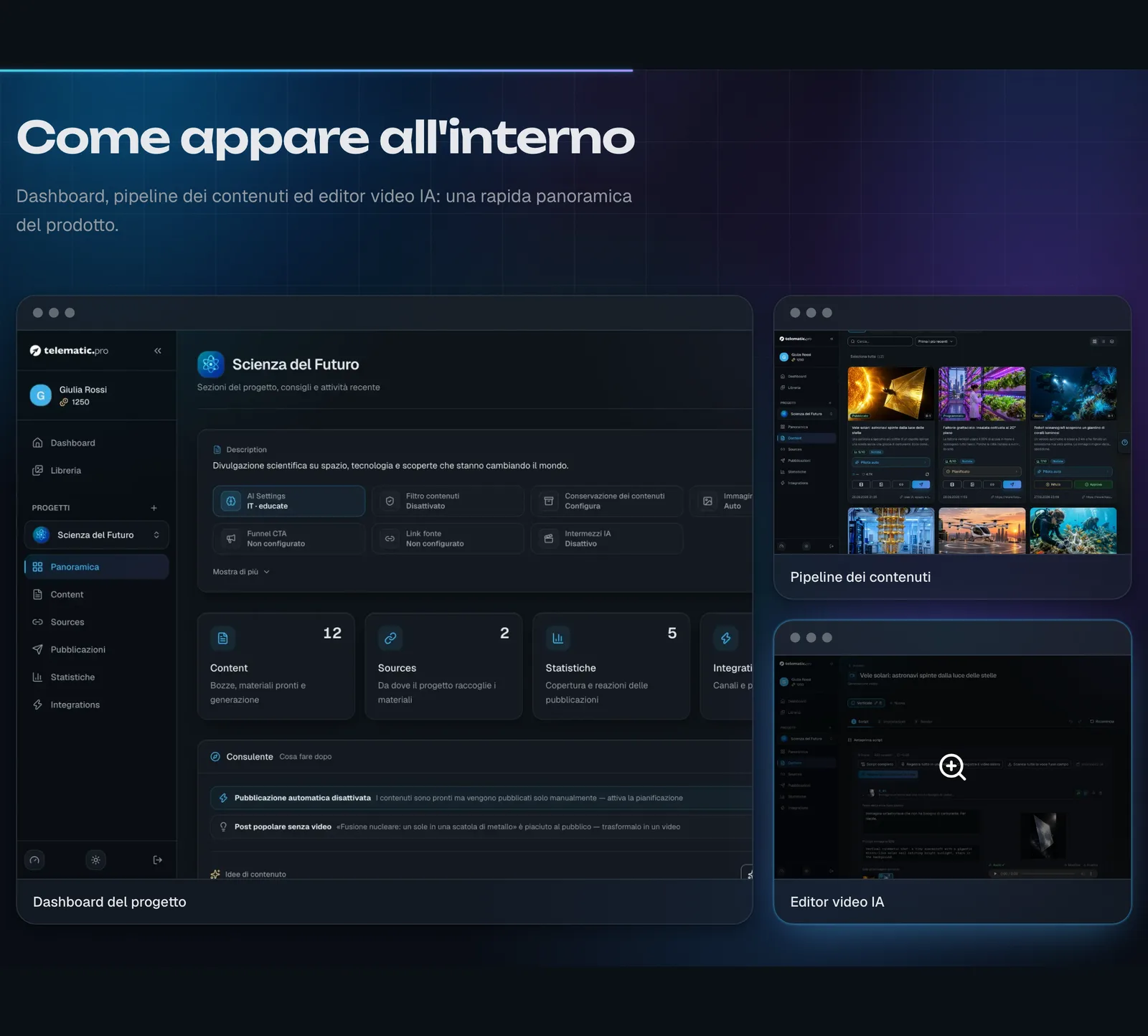The width and height of the screenshot is (1148, 1036).
Task: Open Giulia Rossi's avatar in the large dashboard
Action: 41,395
